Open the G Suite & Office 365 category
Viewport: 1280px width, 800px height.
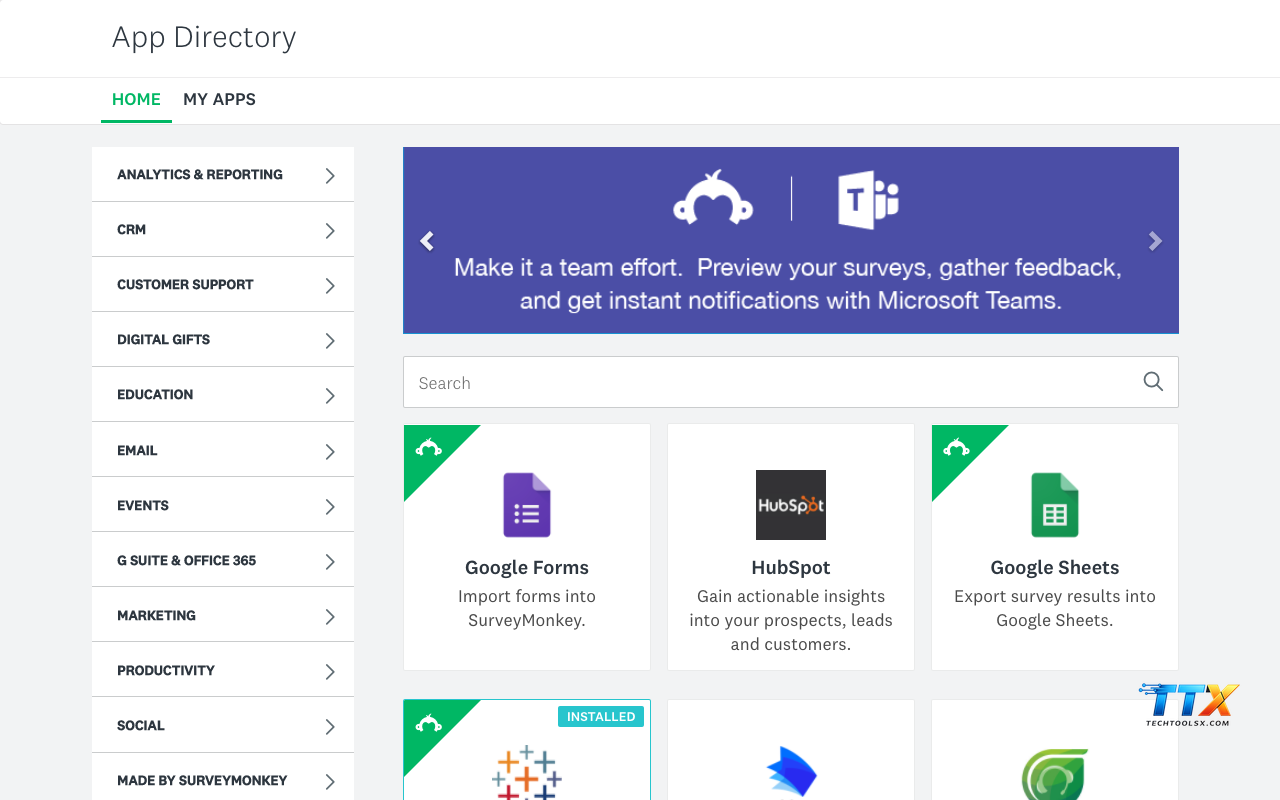coord(223,561)
